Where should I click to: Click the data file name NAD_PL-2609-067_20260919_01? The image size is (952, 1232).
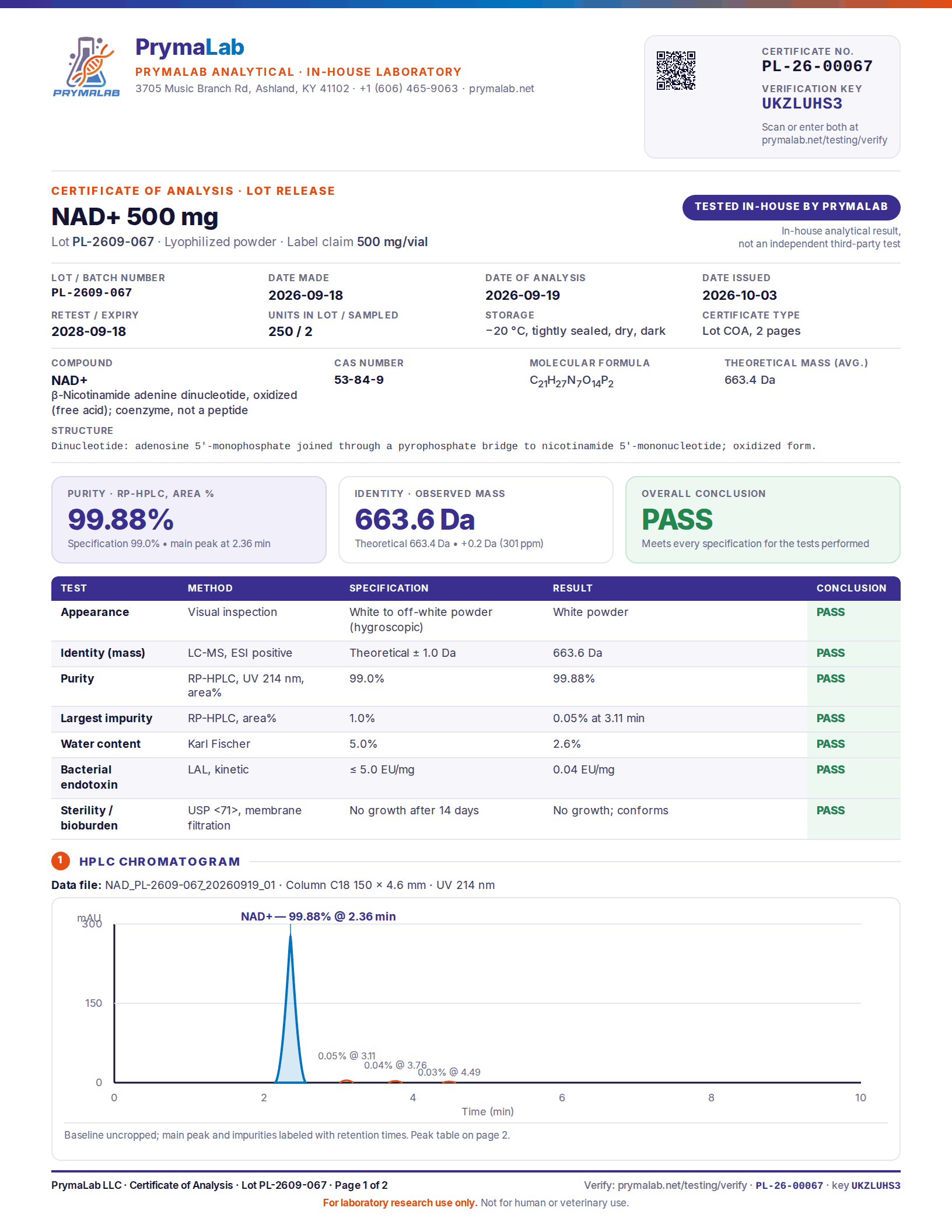190,885
